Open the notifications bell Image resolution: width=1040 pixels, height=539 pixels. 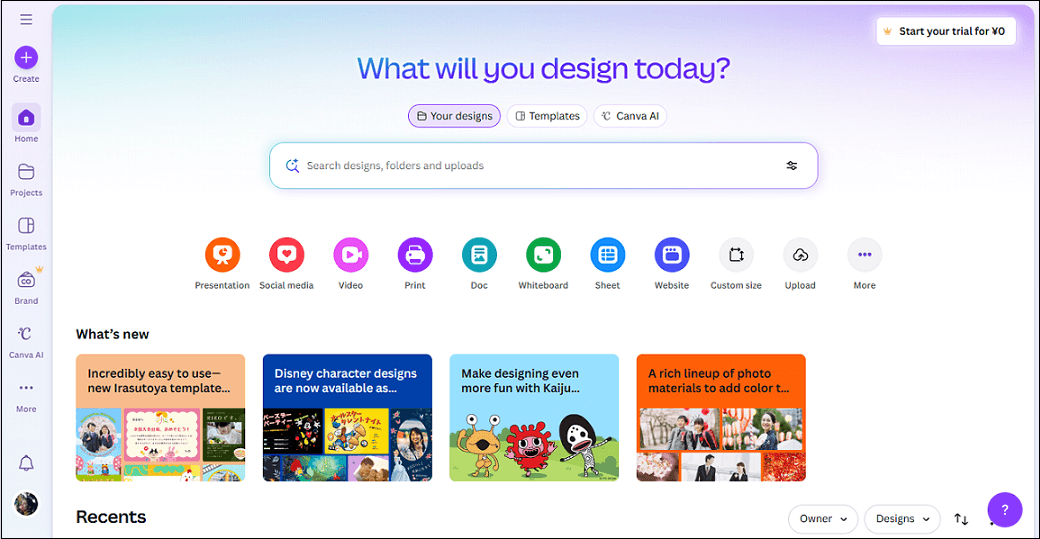point(26,463)
